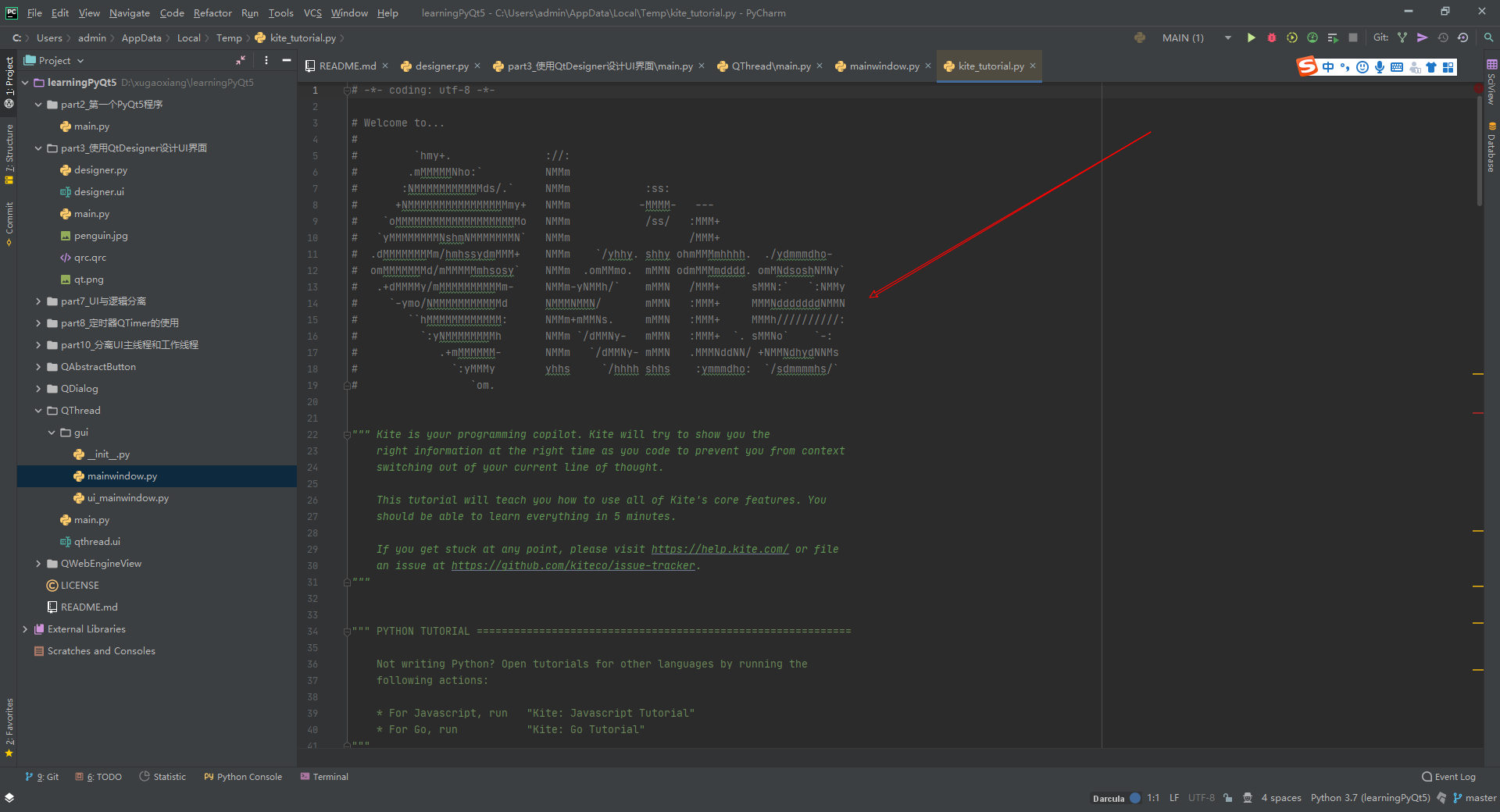Toggle Sogou Chinese/English input mode
1500x812 pixels.
(1328, 67)
